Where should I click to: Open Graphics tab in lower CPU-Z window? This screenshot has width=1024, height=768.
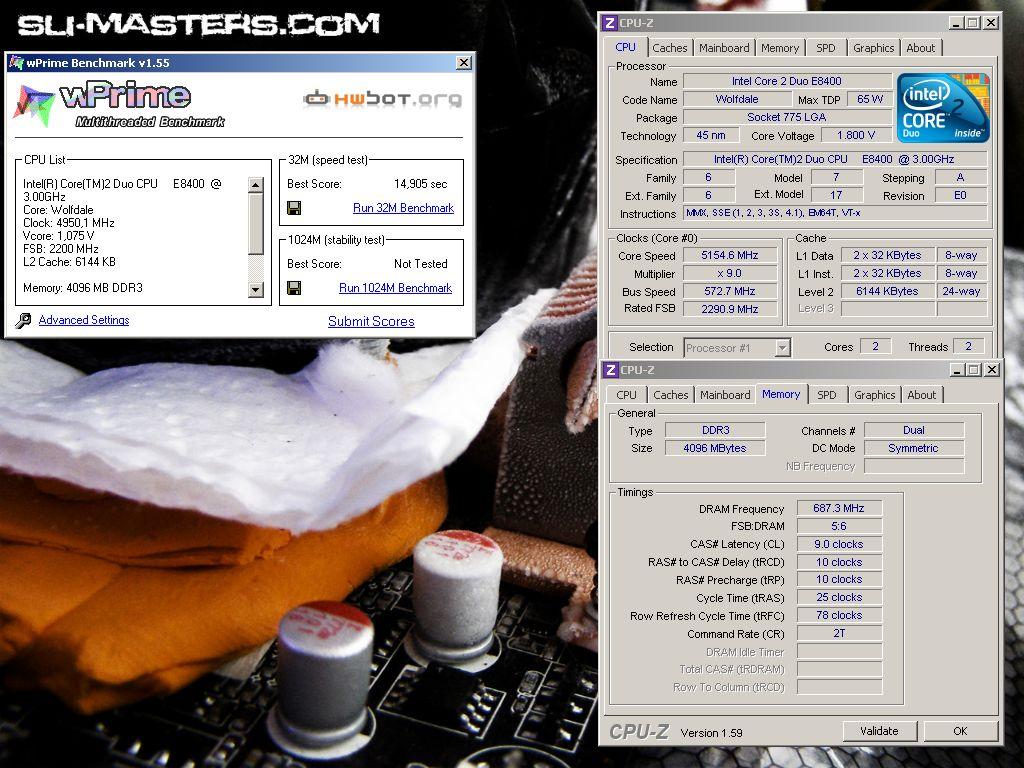874,394
